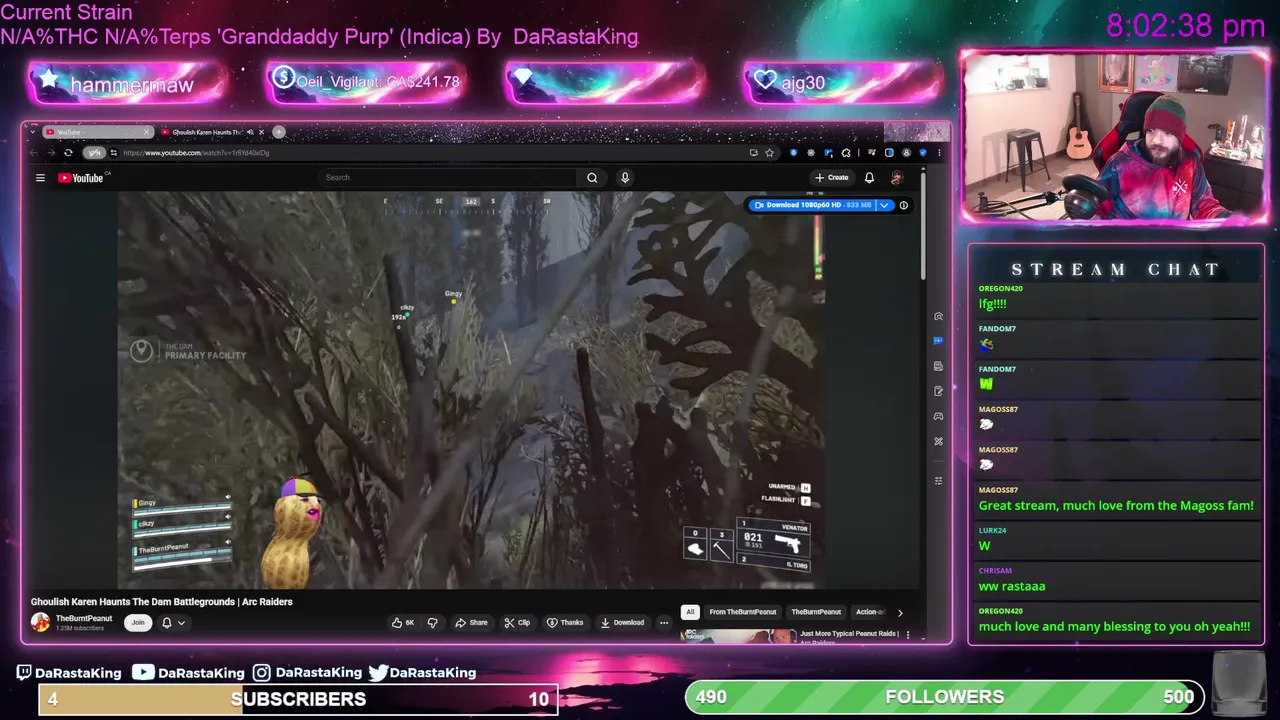The width and height of the screenshot is (1280, 720).
Task: Reload the page with the browser refresh icon
Action: pyautogui.click(x=68, y=153)
